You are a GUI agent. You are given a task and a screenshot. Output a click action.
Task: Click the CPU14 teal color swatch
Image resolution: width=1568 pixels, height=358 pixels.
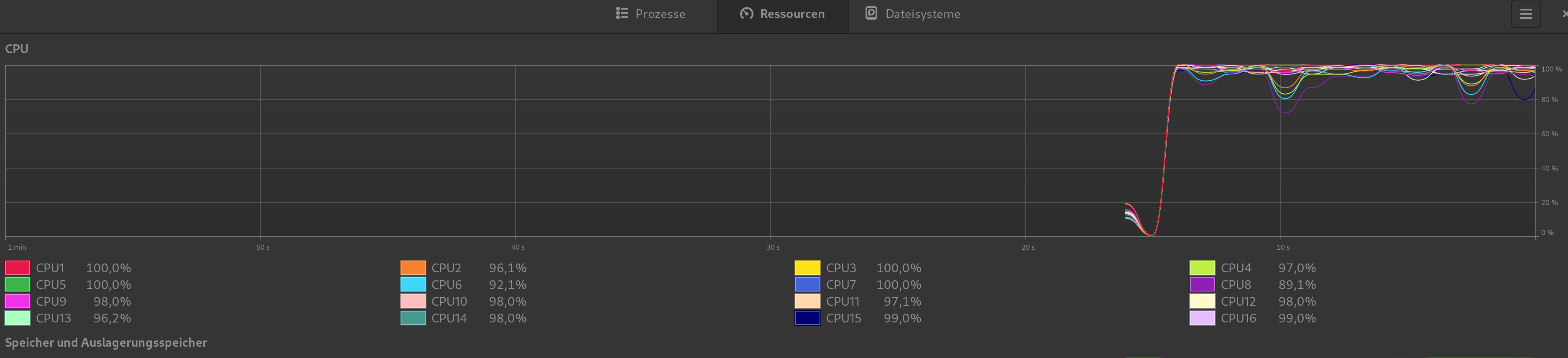[413, 318]
